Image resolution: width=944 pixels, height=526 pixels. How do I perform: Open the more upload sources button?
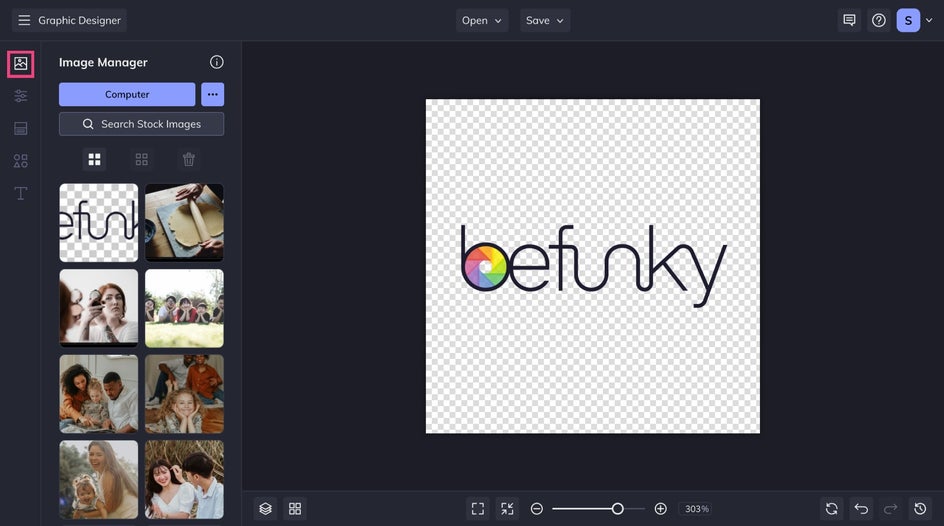pos(213,94)
